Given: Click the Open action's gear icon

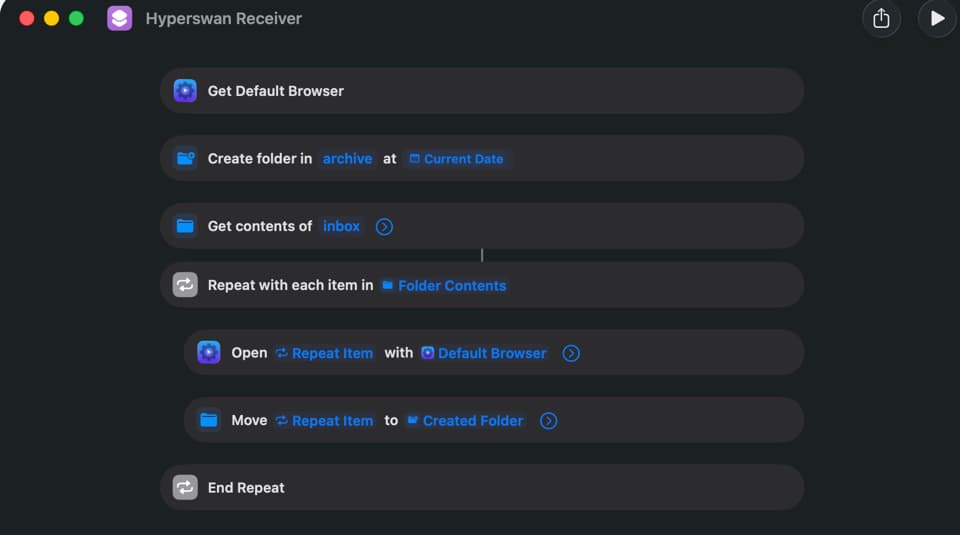Looking at the screenshot, I should [209, 353].
